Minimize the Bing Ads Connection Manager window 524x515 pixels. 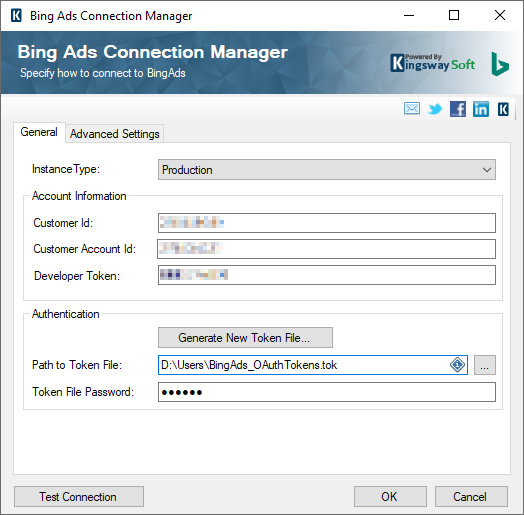(x=409, y=15)
